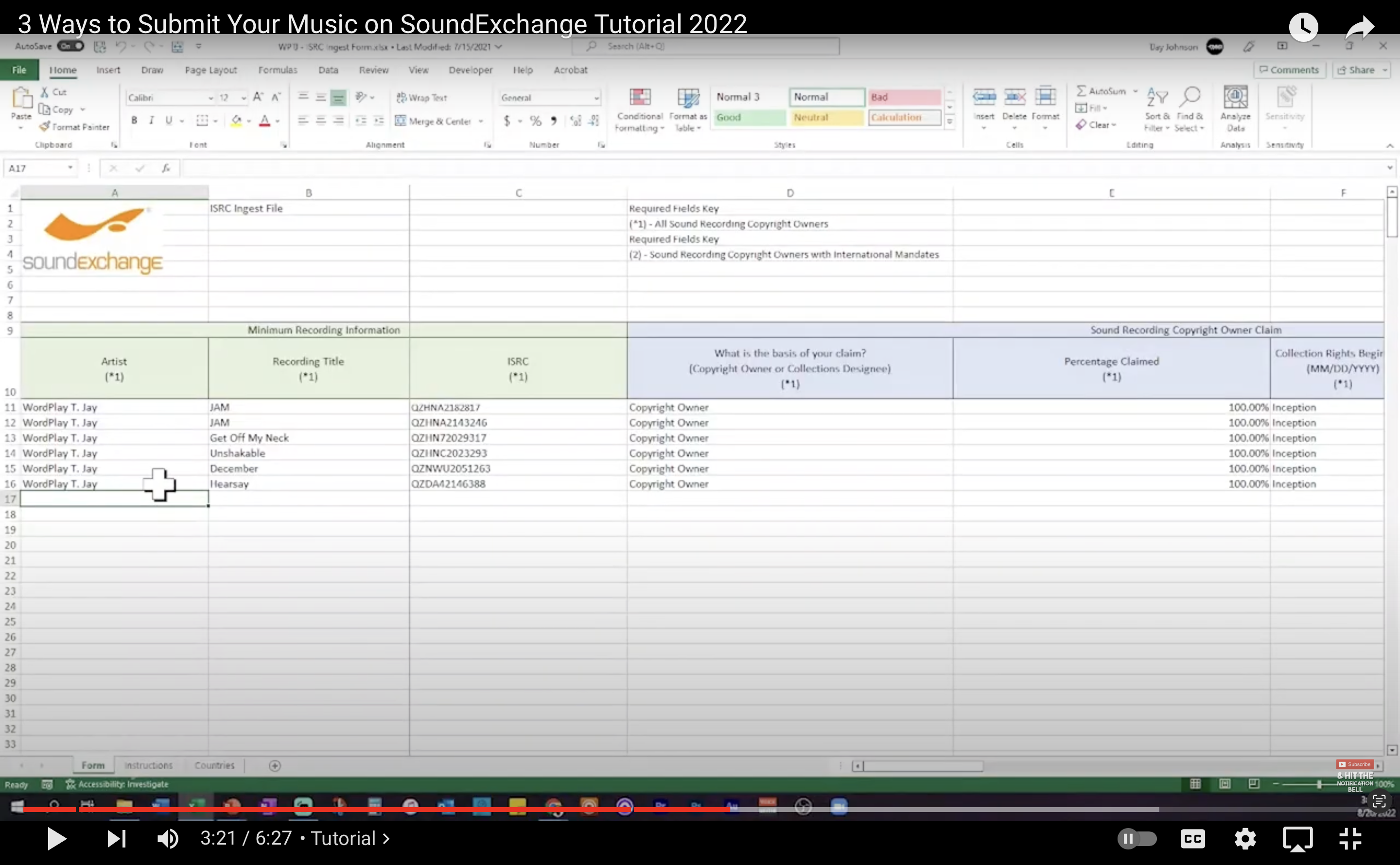Click the Comments button
The image size is (1400, 865).
click(1289, 70)
